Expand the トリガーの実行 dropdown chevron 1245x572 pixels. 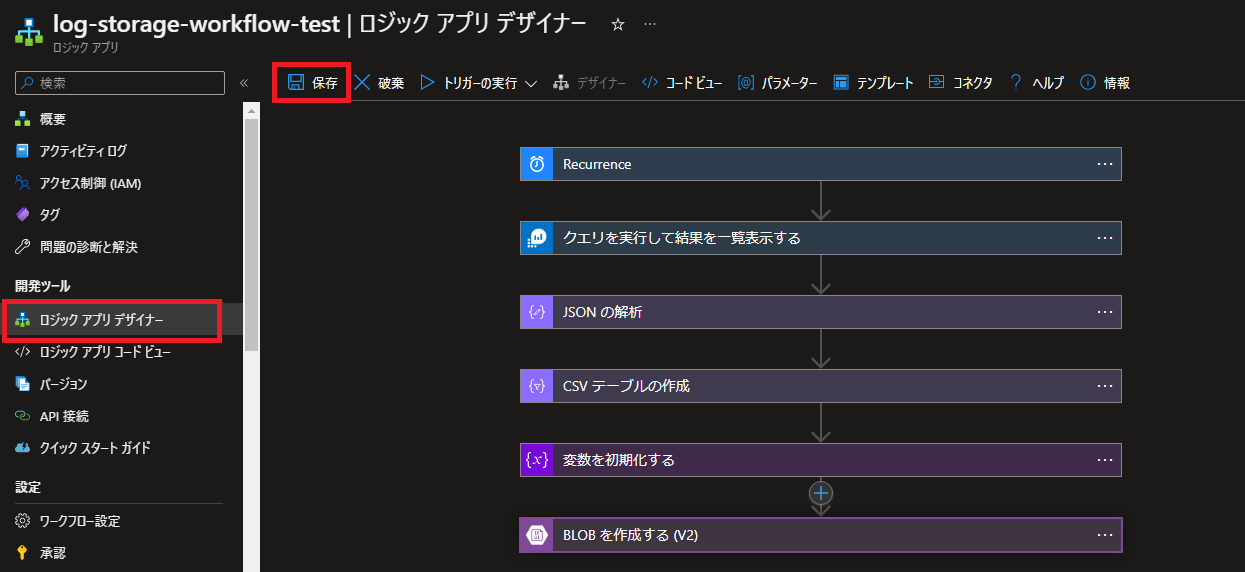[x=531, y=84]
